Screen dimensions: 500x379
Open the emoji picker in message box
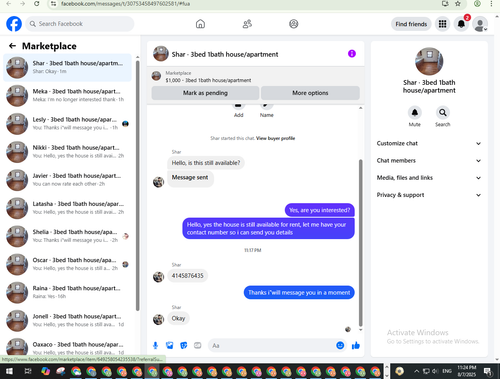click(x=340, y=345)
